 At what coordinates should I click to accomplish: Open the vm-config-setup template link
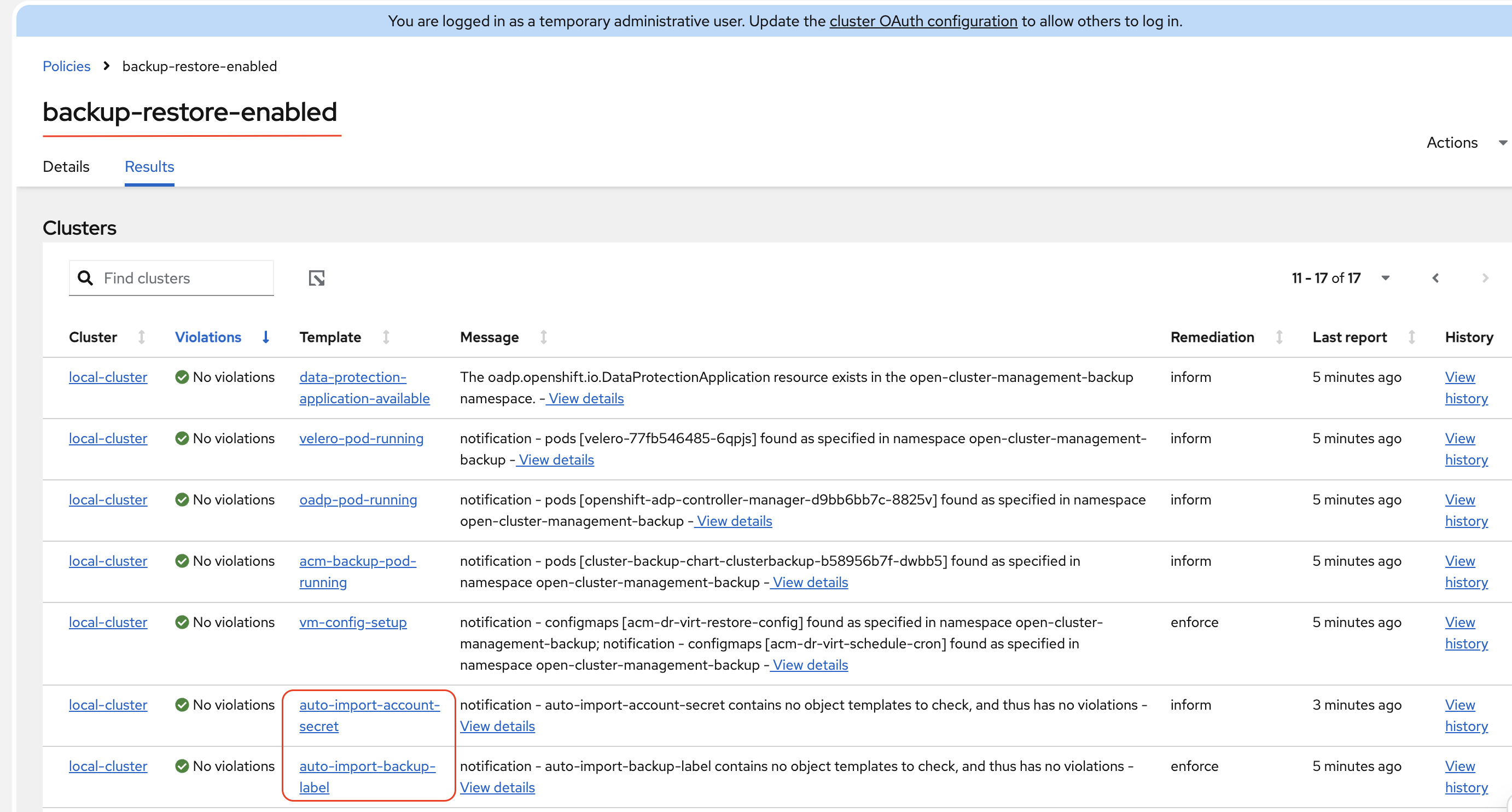(353, 622)
